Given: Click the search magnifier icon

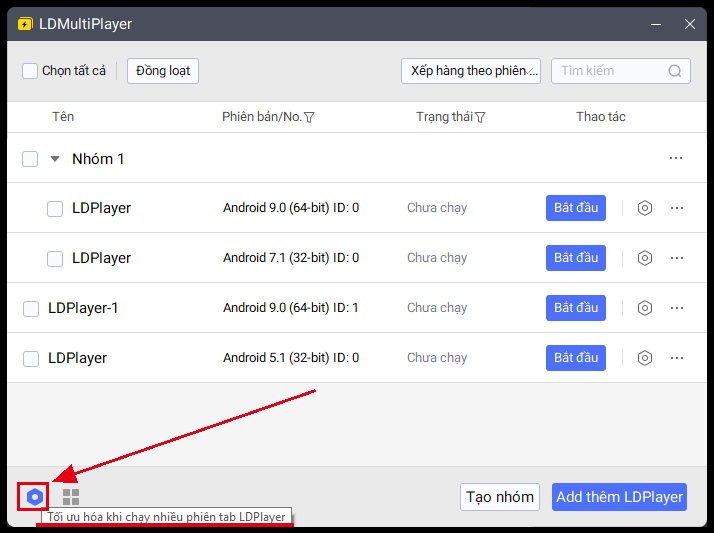Looking at the screenshot, I should tap(675, 71).
